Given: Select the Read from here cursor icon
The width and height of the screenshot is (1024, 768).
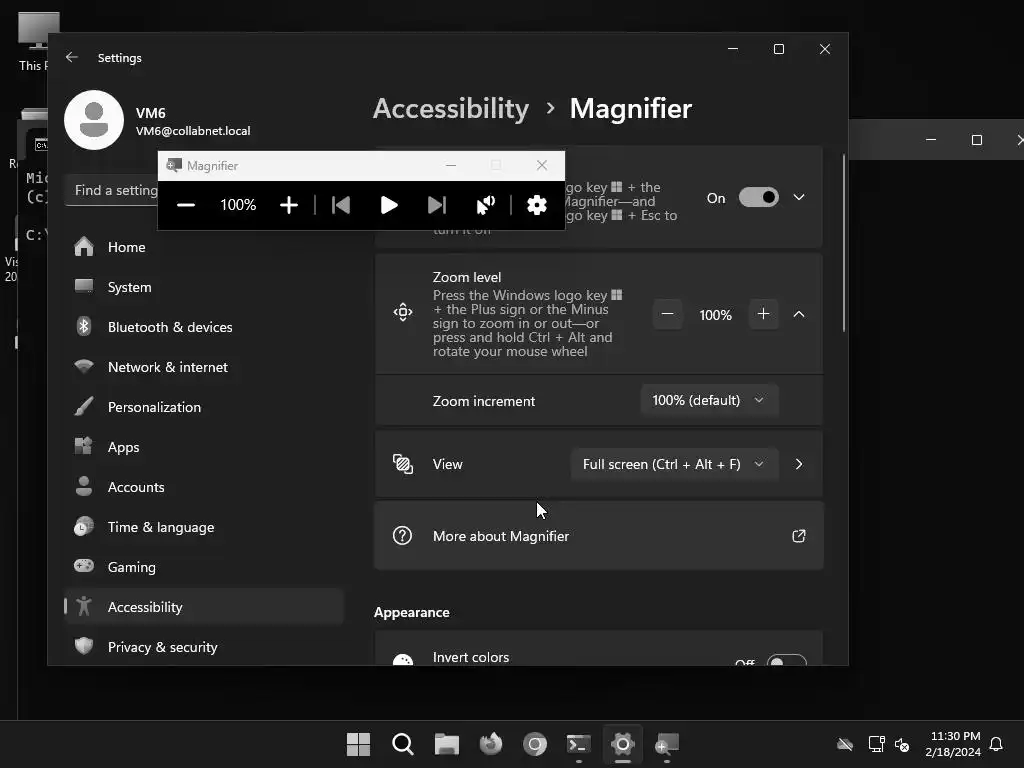Looking at the screenshot, I should point(485,205).
